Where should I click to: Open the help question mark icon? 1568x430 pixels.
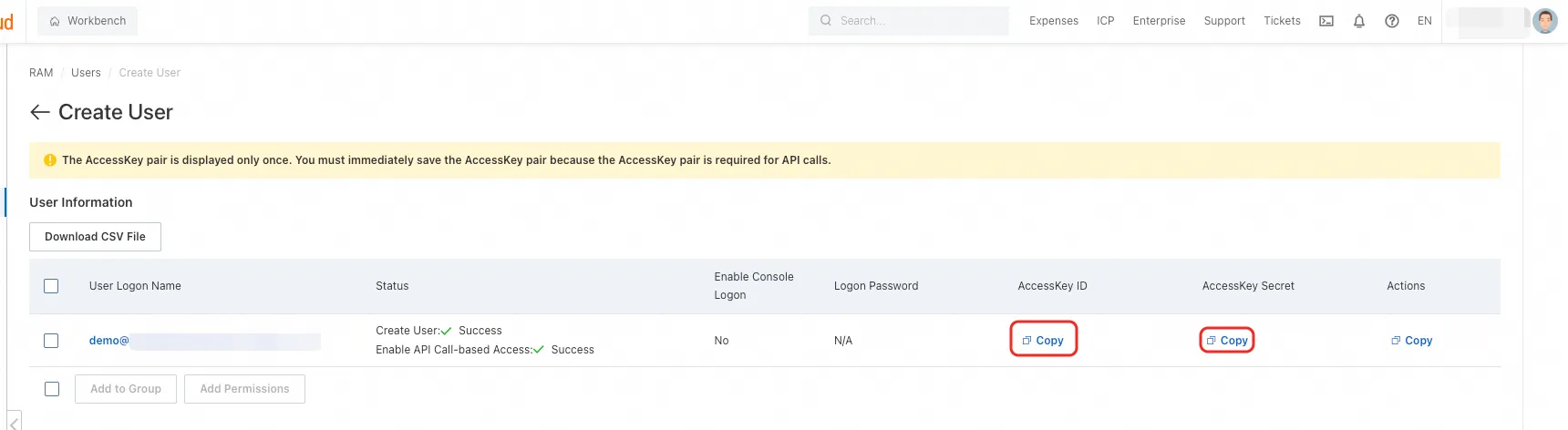(1391, 21)
